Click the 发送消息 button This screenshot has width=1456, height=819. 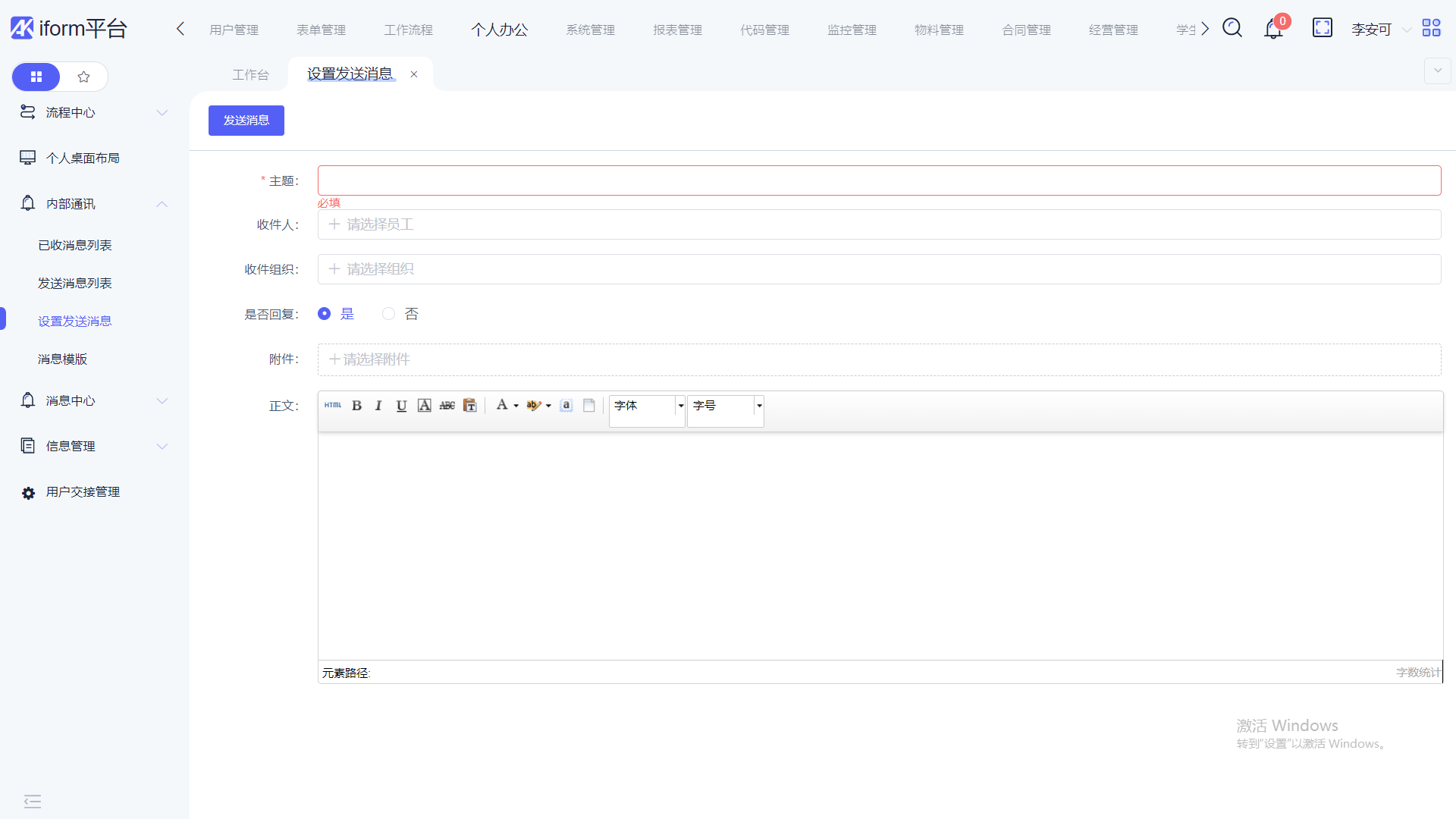pyautogui.click(x=246, y=121)
